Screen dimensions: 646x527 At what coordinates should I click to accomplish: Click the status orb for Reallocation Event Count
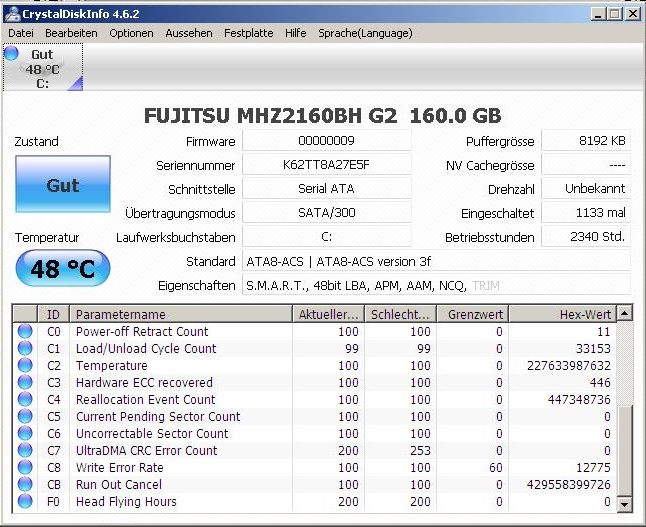25,399
